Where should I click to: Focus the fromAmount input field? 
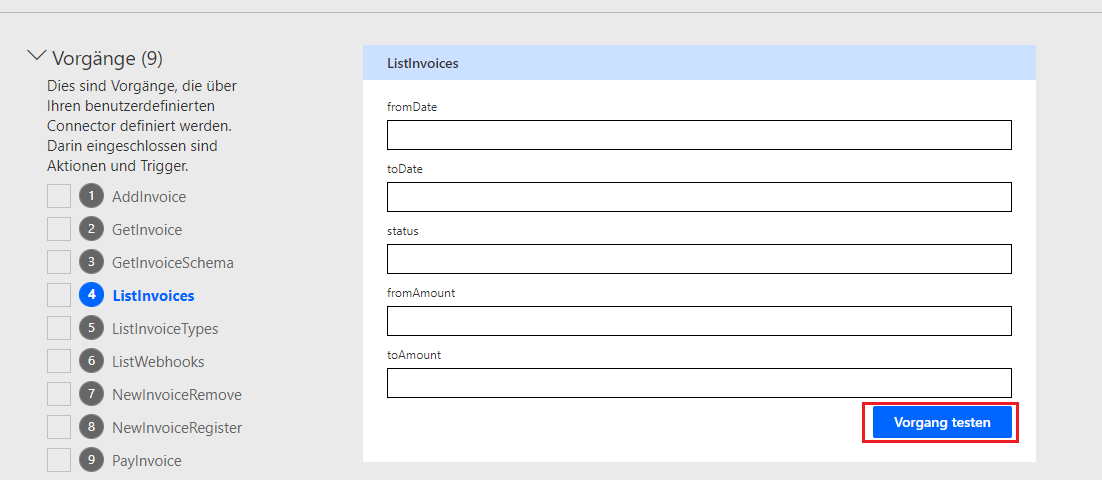(x=699, y=320)
